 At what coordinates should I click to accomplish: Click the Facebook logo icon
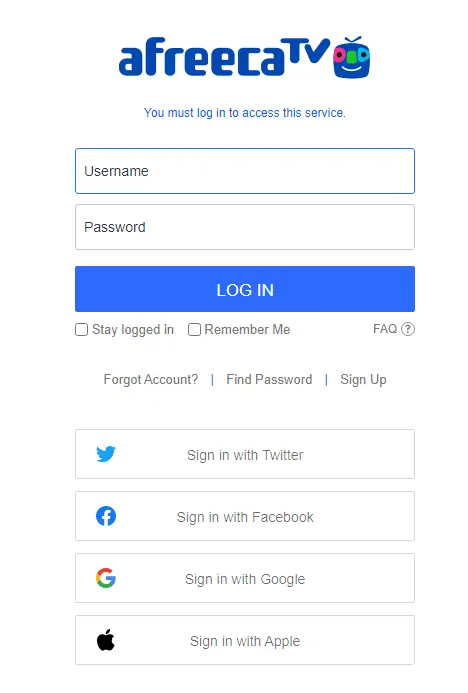click(106, 516)
